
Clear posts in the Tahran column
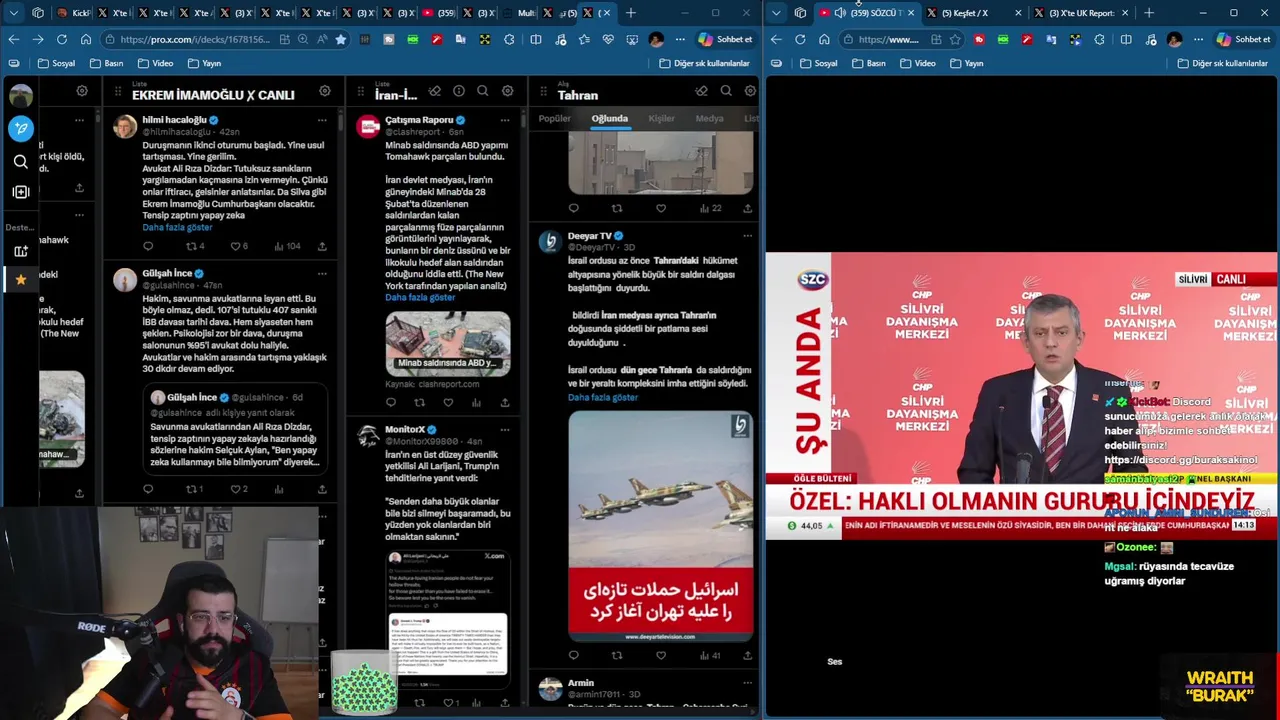(701, 91)
